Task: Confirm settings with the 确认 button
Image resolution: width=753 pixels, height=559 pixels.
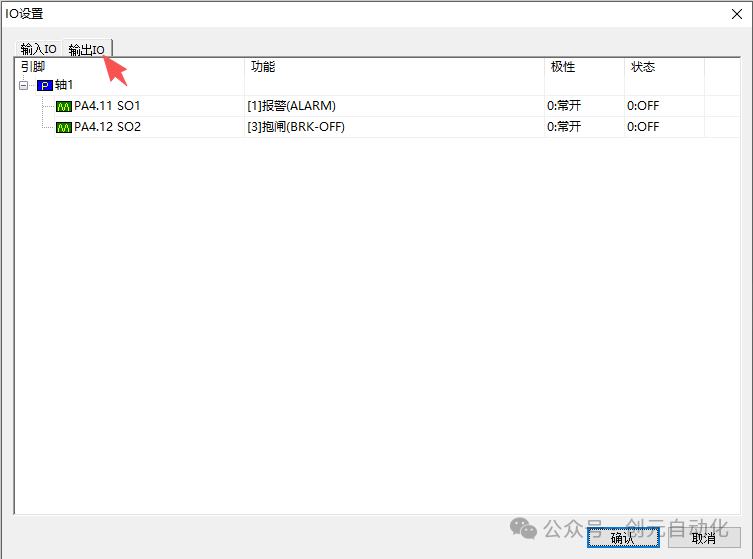Action: pyautogui.click(x=623, y=537)
